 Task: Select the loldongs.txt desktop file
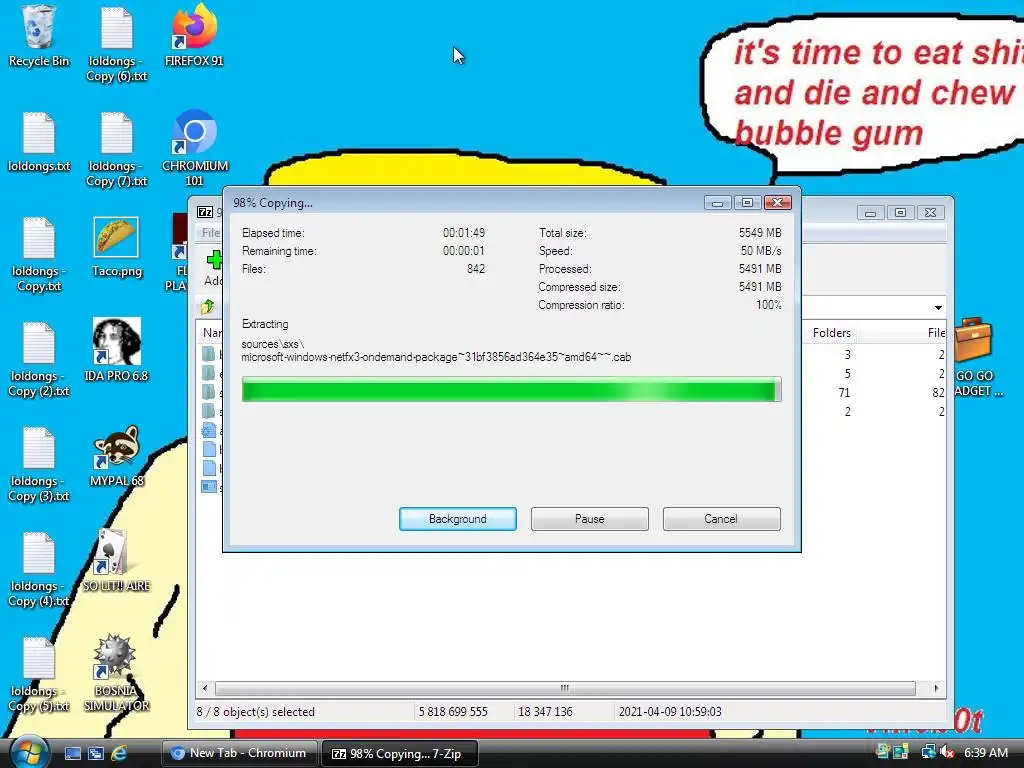click(x=39, y=142)
